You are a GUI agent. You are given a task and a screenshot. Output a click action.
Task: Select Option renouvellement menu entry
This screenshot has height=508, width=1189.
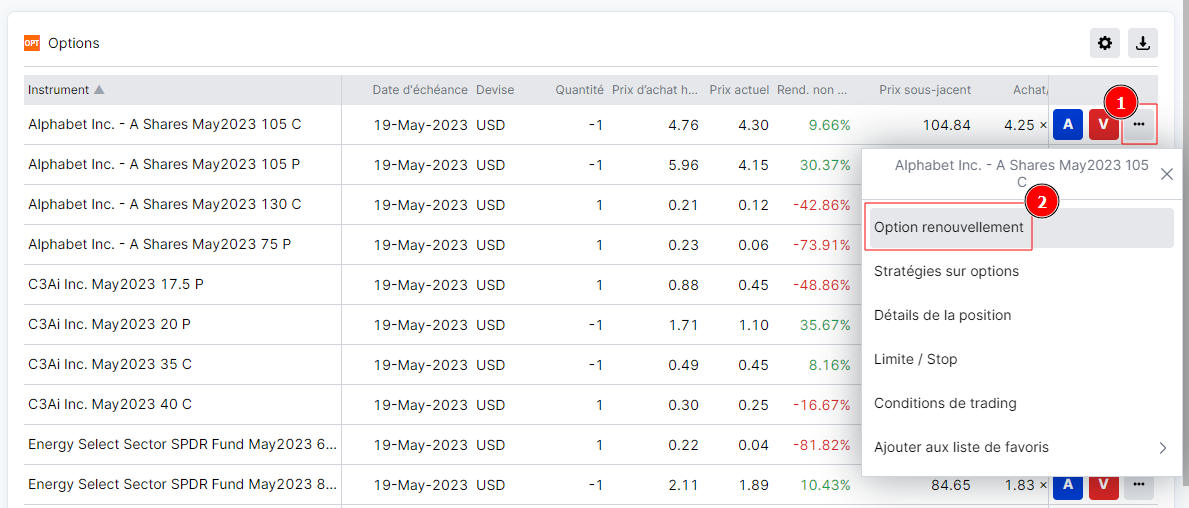pyautogui.click(x=1021, y=227)
